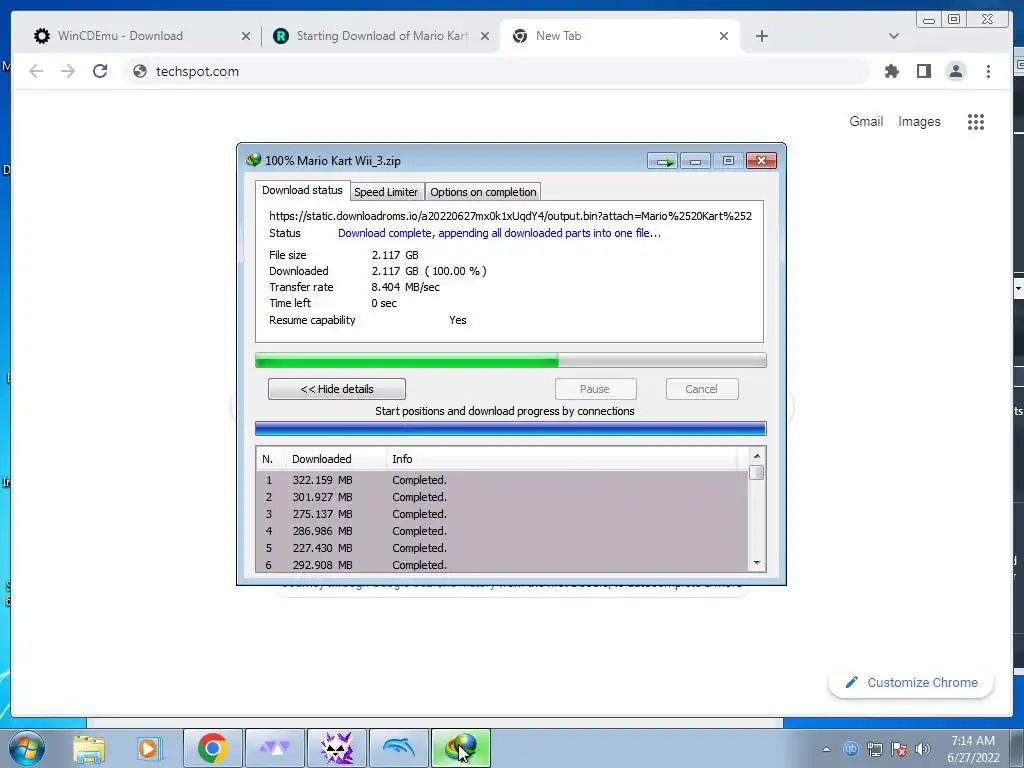Select connection row 2 with 301.927 MB
Viewport: 1024px width, 768px height.
502,497
